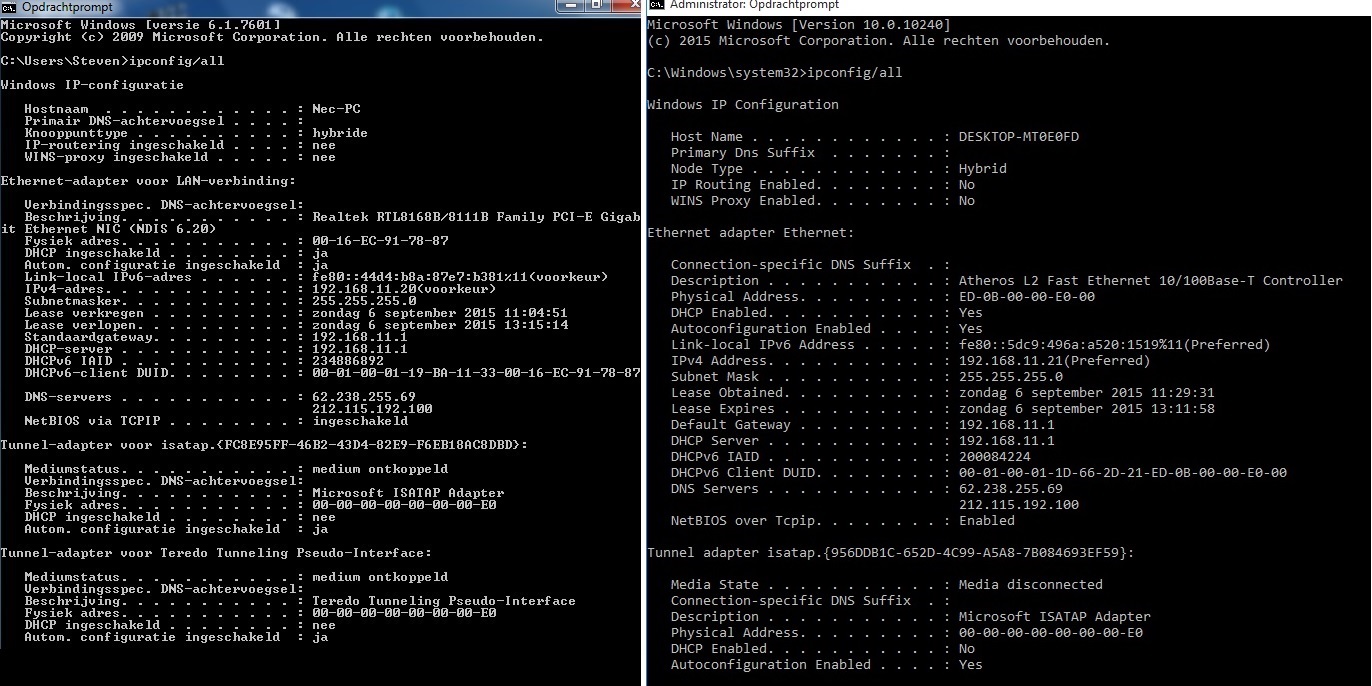
Task: Click the left Opdrachtprompt window system icon
Action: 8,6
